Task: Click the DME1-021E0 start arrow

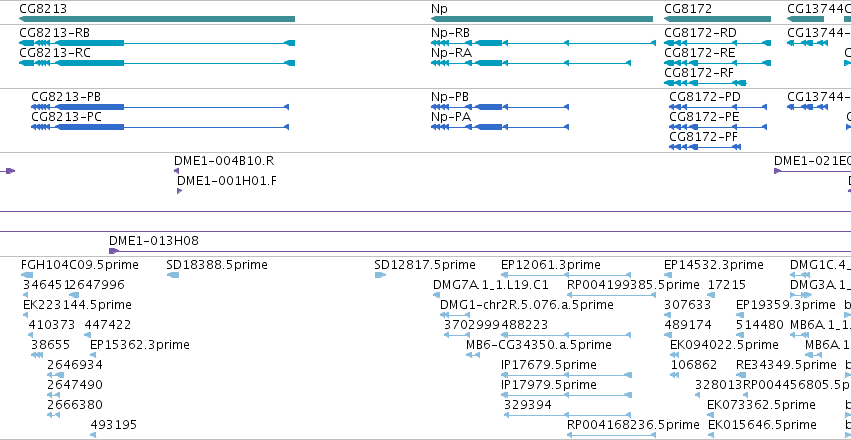Action: [778, 171]
